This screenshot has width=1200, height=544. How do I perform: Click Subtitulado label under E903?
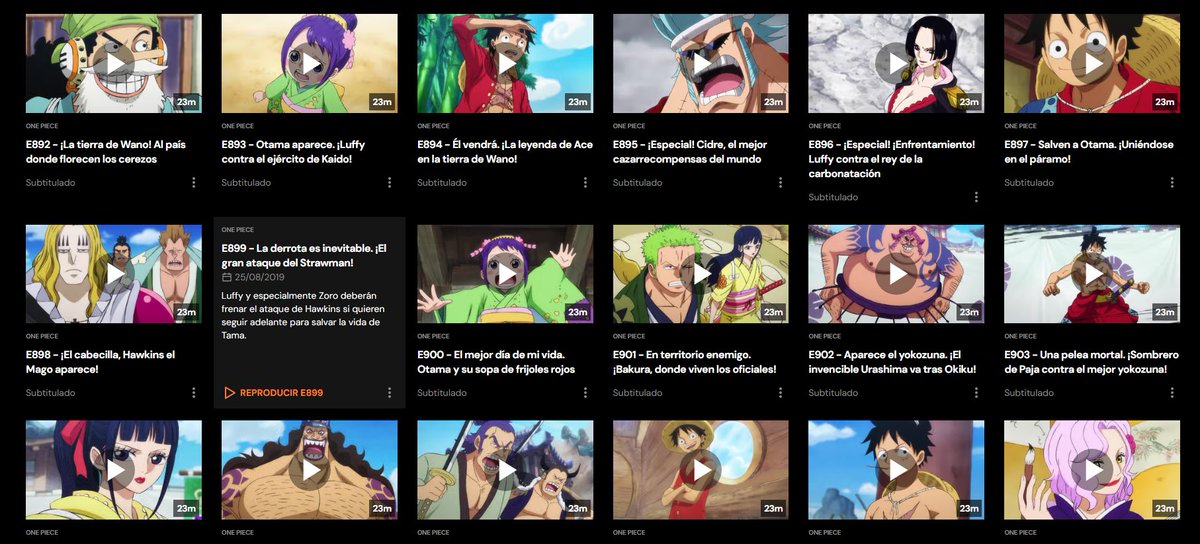pyautogui.click(x=1029, y=393)
